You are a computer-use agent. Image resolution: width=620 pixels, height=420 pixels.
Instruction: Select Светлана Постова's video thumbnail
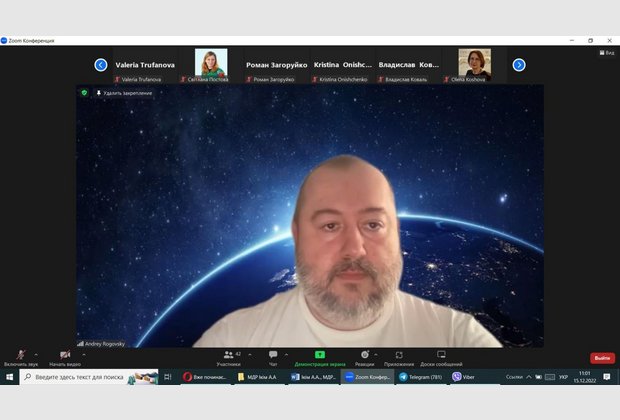211,65
